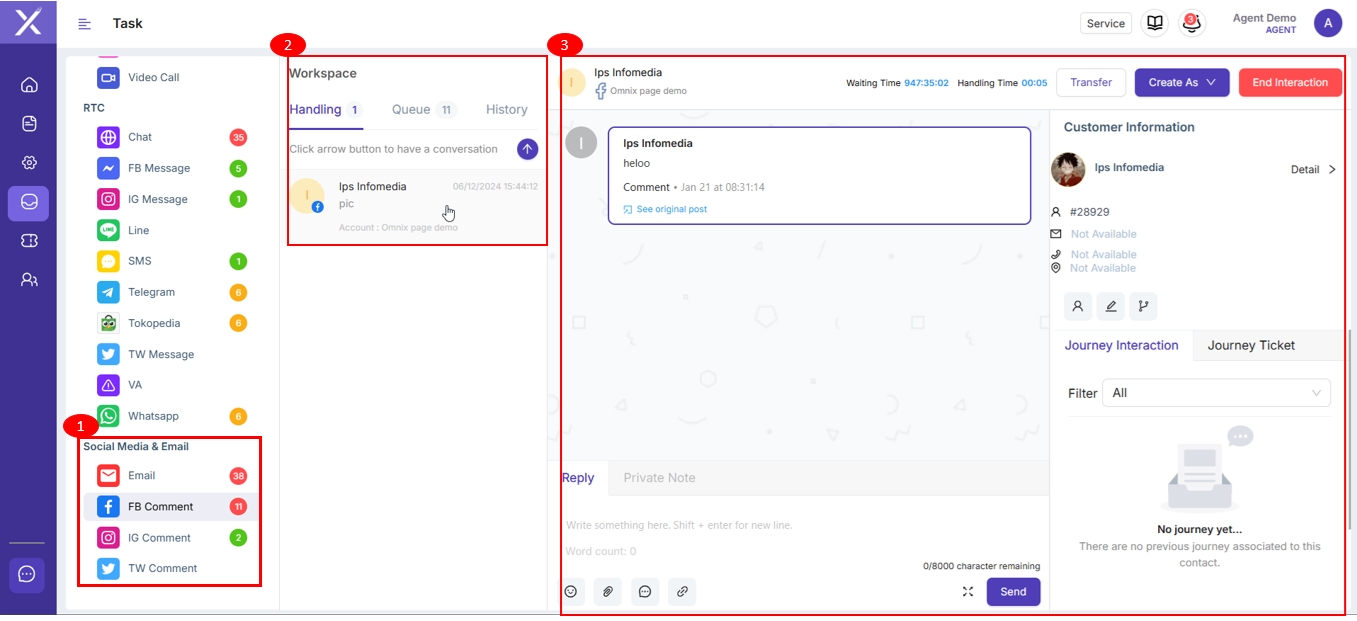
Task: Switch to the Handling tab
Action: (325, 110)
